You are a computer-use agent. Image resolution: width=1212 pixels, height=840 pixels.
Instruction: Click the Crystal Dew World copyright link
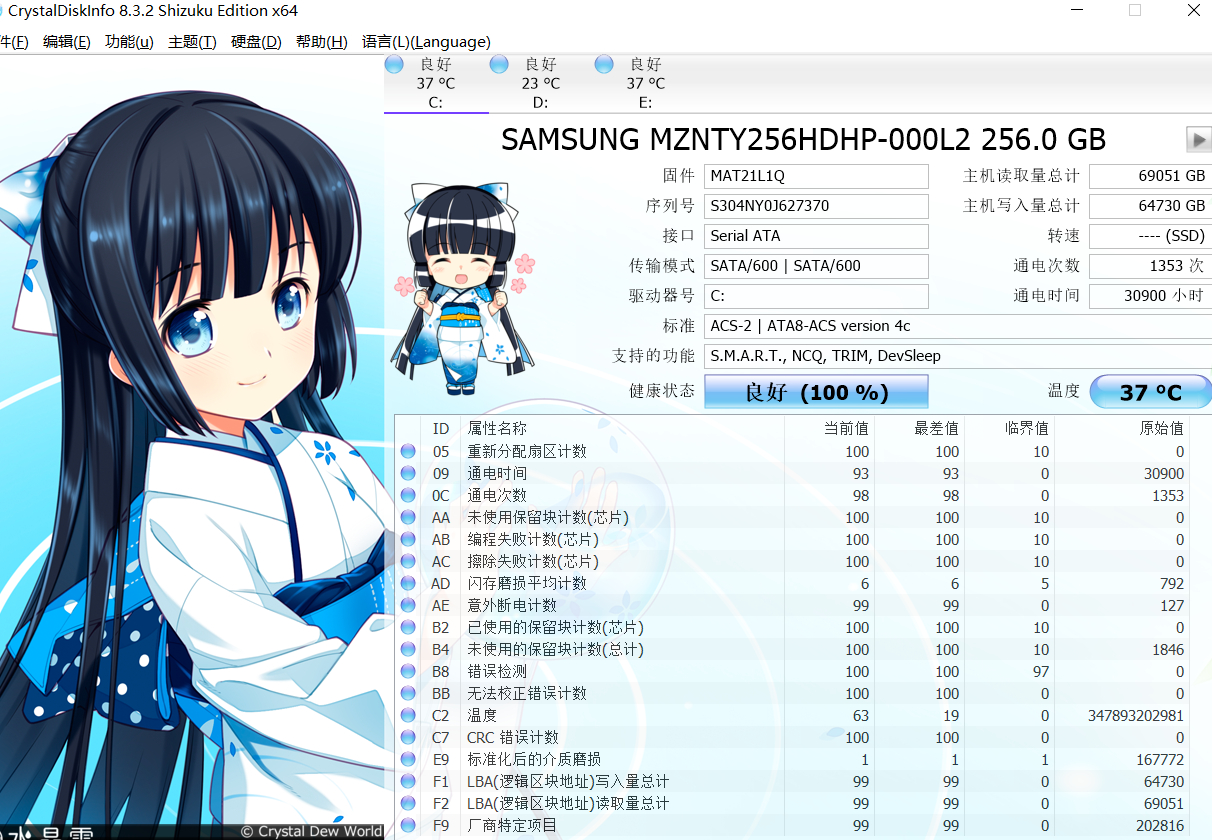coord(311,831)
